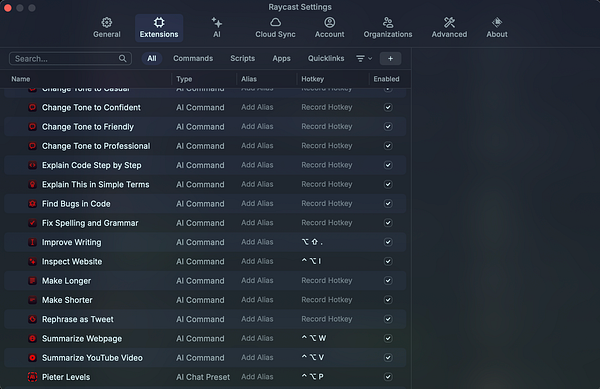This screenshot has height=389, width=600.
Task: Add alias for Pieter Levels
Action: pyautogui.click(x=257, y=377)
